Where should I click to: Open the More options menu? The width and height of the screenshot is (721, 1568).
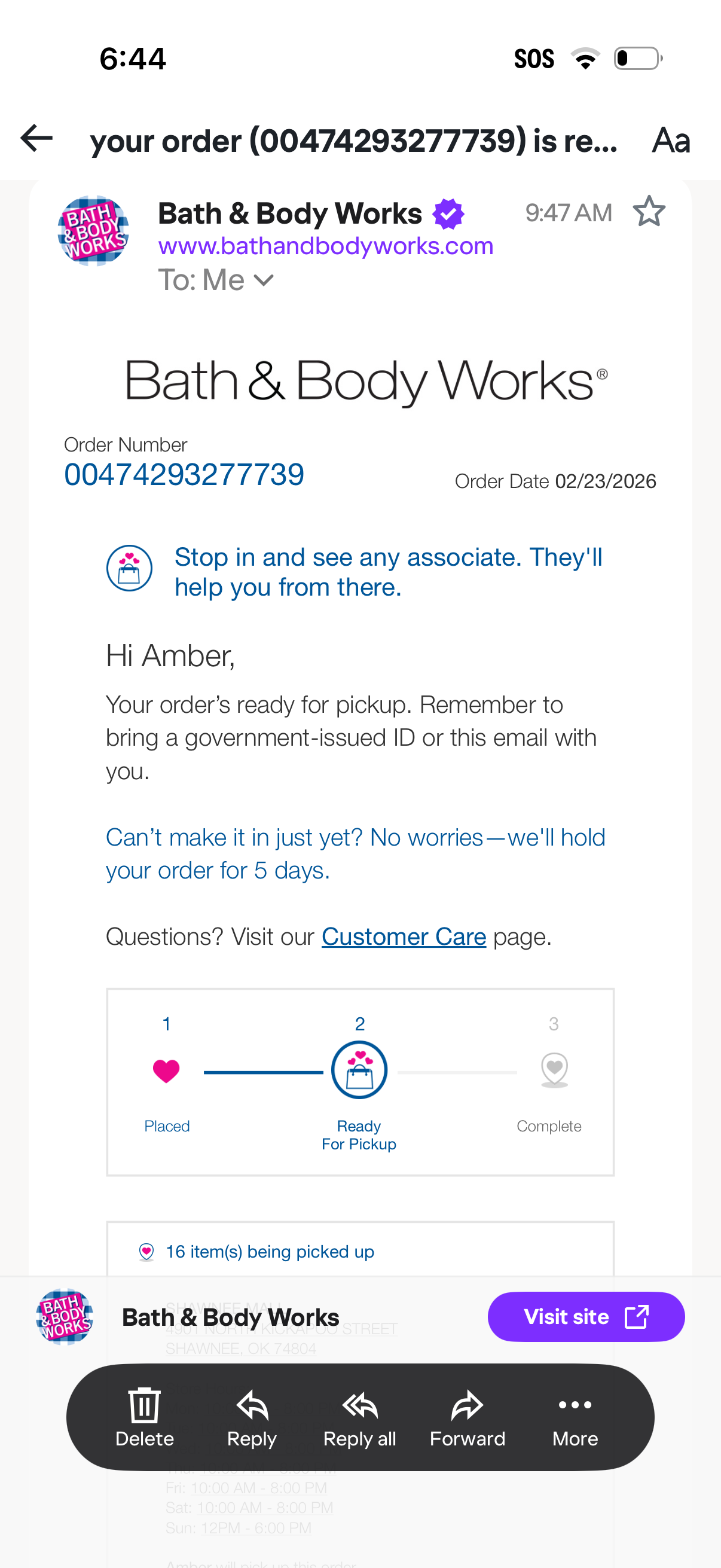pyautogui.click(x=575, y=1417)
